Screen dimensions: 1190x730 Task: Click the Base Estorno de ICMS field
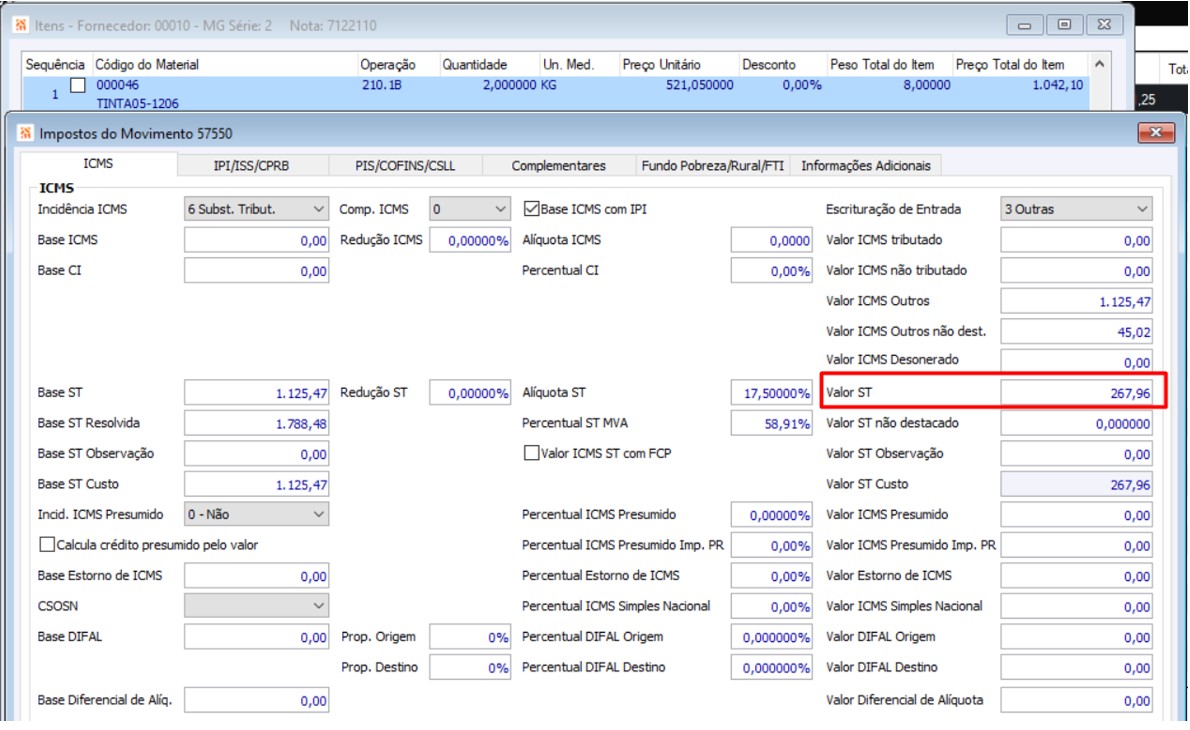[257, 576]
